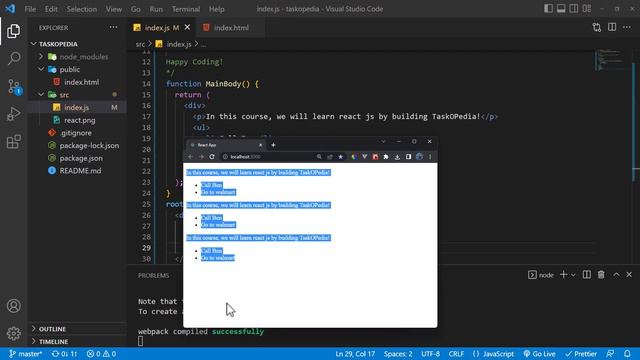Collapse the TASKOPEDIA folder section

point(78,44)
